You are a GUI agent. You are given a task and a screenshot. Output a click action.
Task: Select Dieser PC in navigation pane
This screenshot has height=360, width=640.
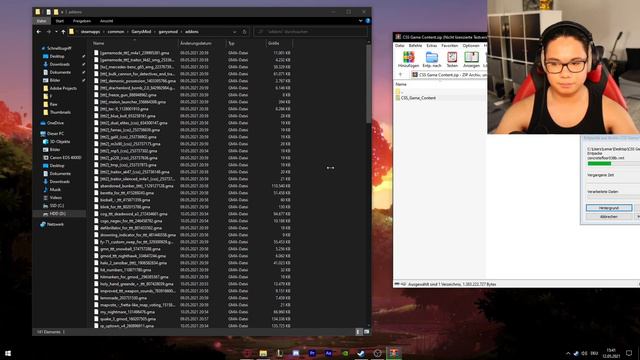(55, 133)
